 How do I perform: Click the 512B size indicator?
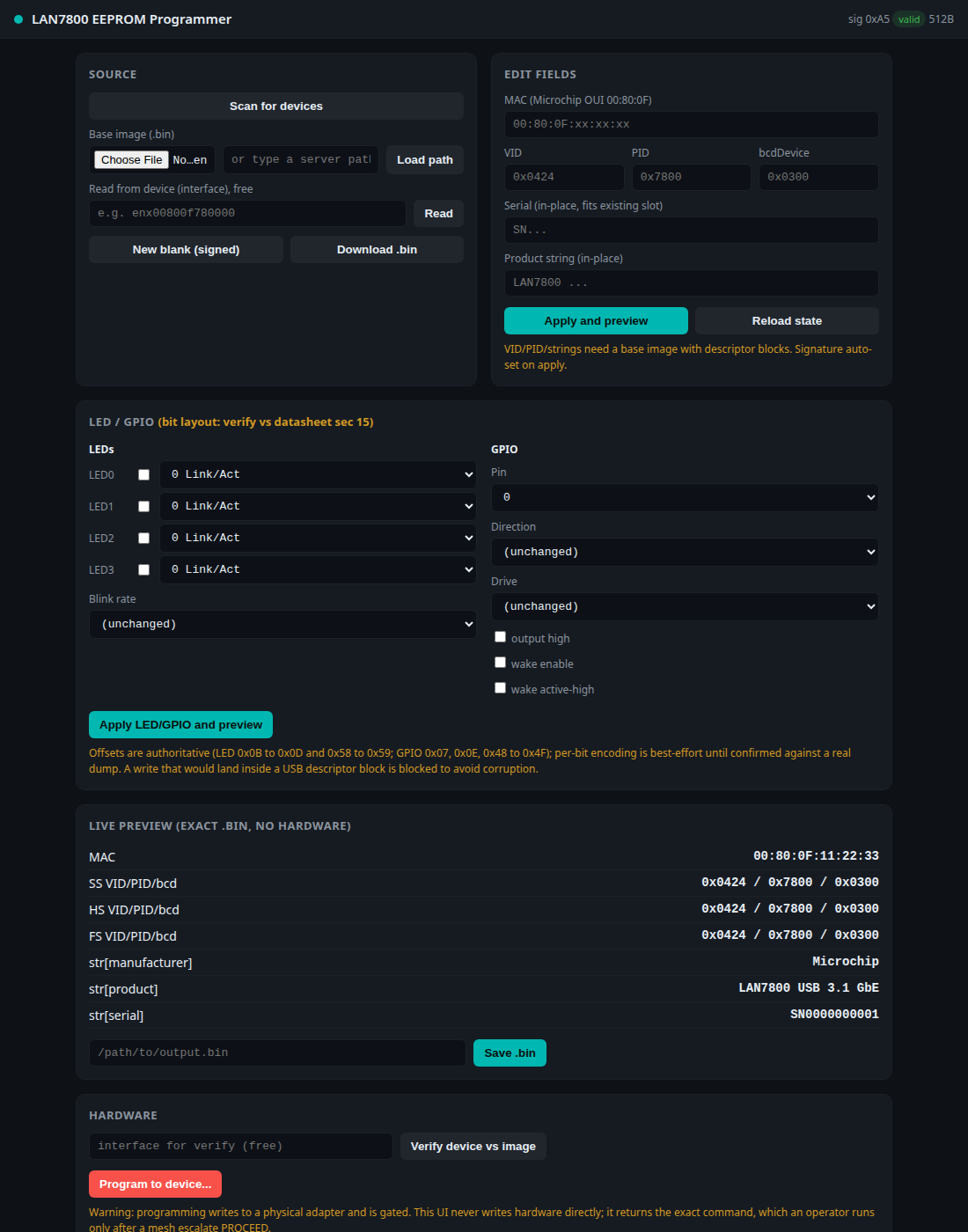pyautogui.click(x=941, y=19)
